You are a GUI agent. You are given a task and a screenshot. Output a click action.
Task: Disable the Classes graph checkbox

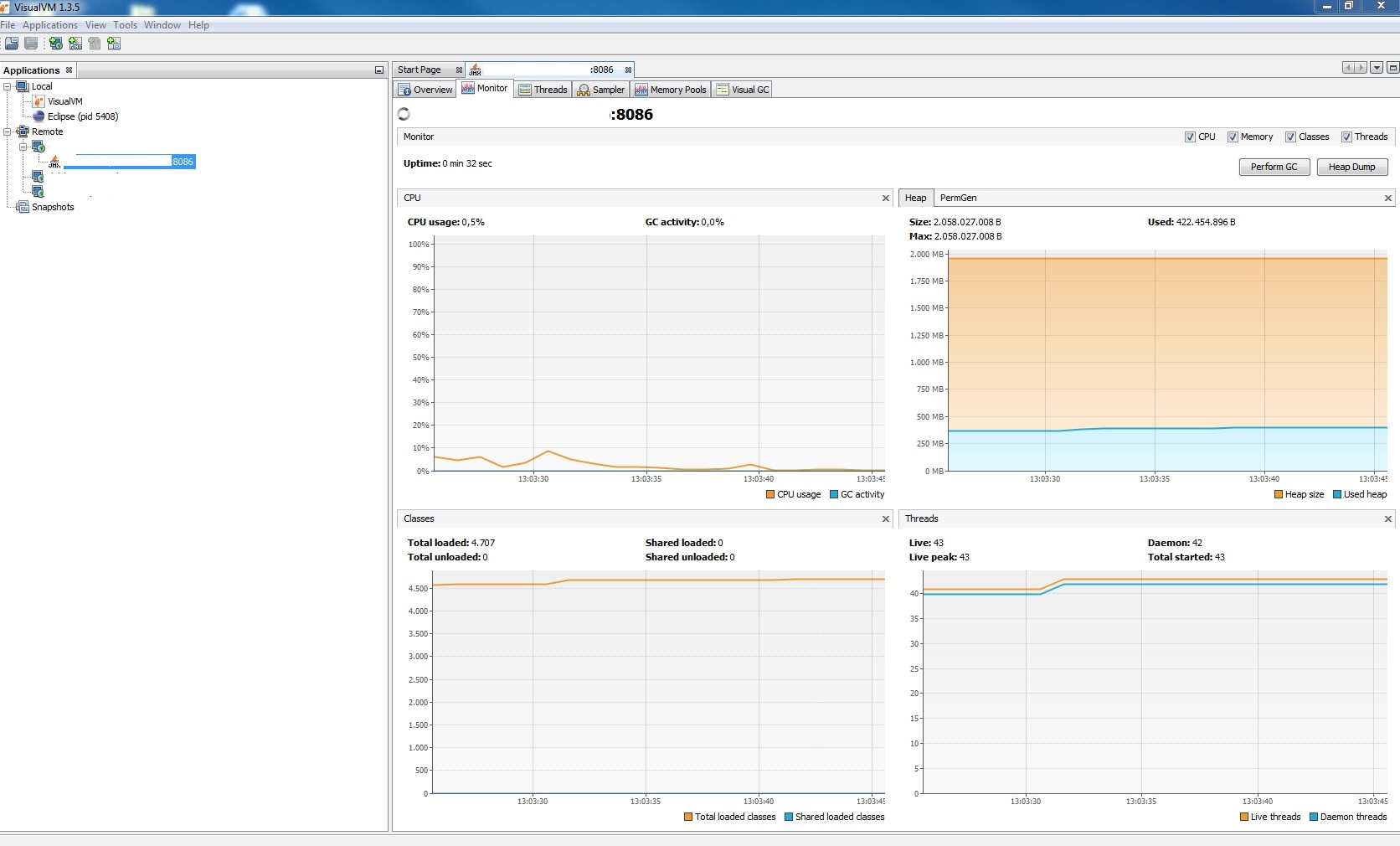click(1290, 137)
